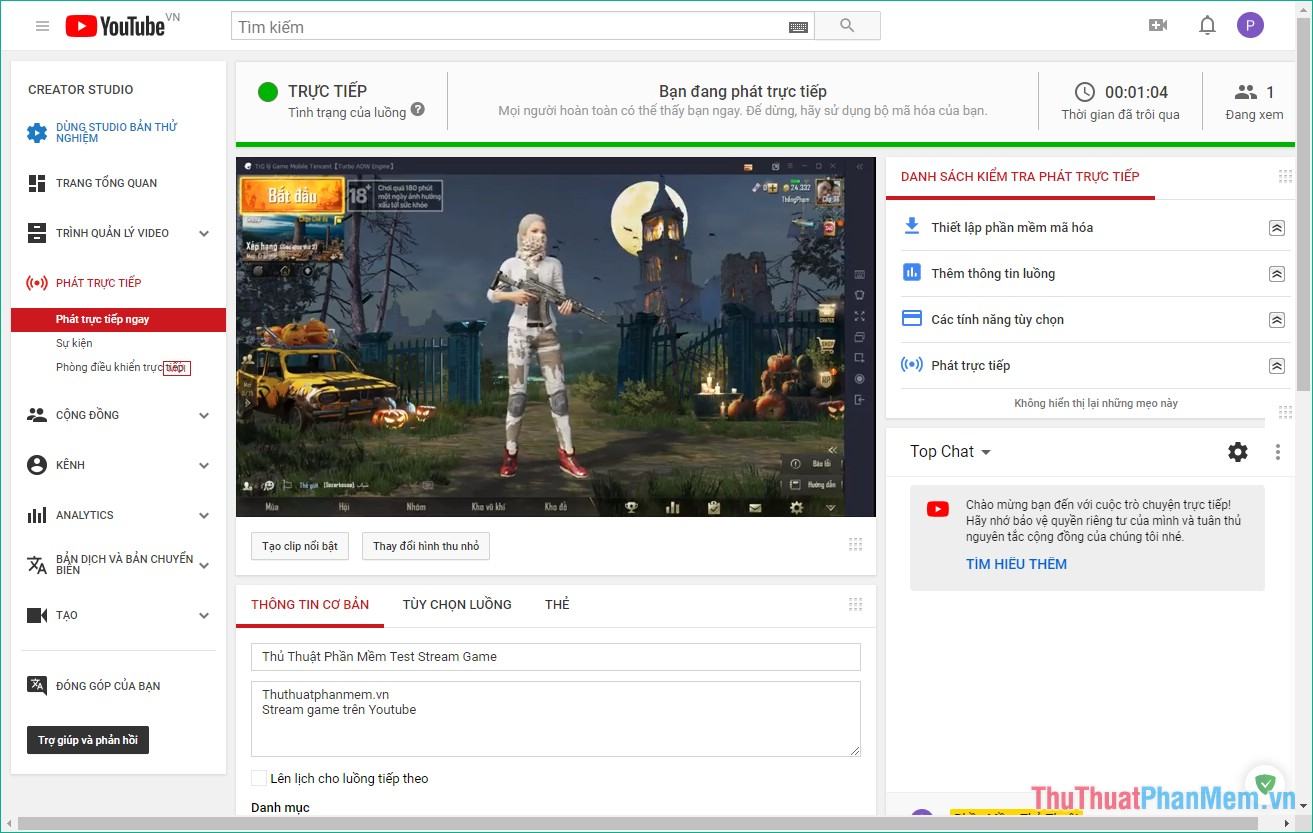Expand the Tạo section
The image size is (1313, 833).
coord(204,616)
